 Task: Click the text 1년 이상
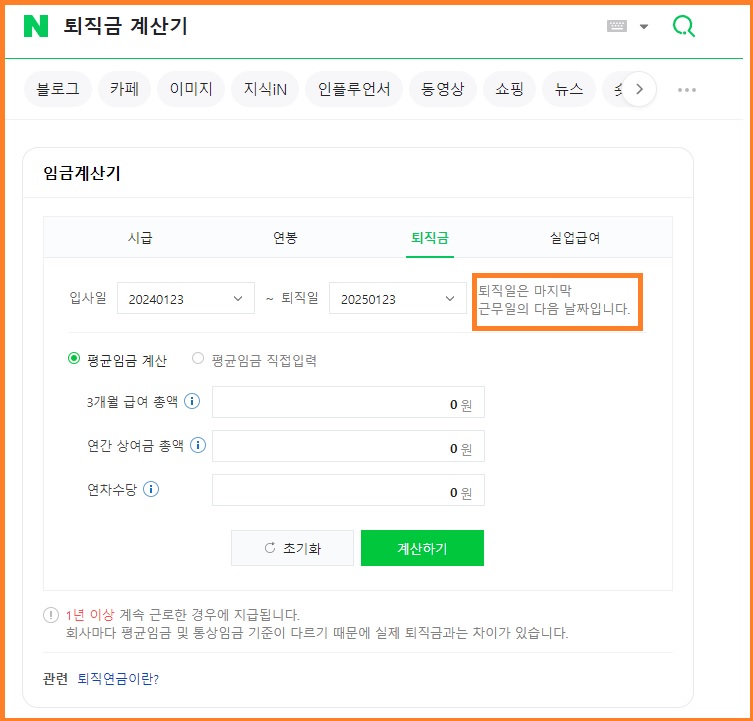(x=90, y=614)
